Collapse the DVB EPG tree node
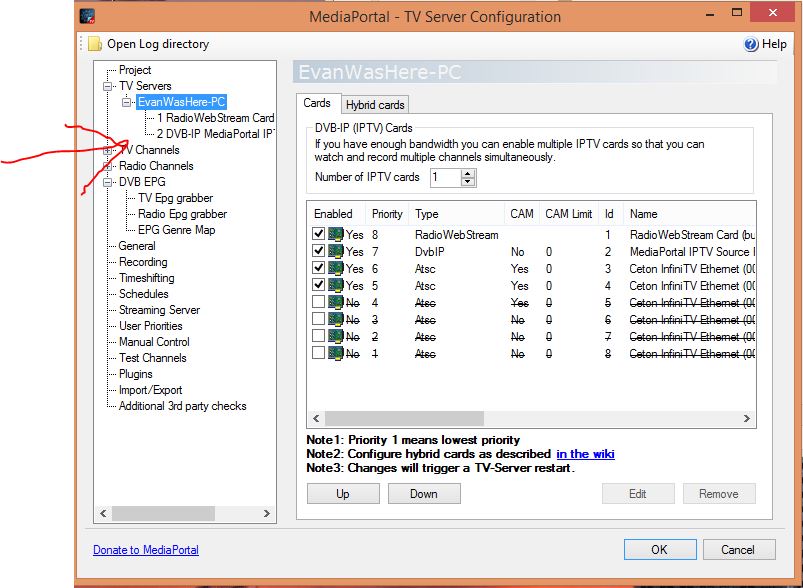The image size is (803, 588). [108, 182]
